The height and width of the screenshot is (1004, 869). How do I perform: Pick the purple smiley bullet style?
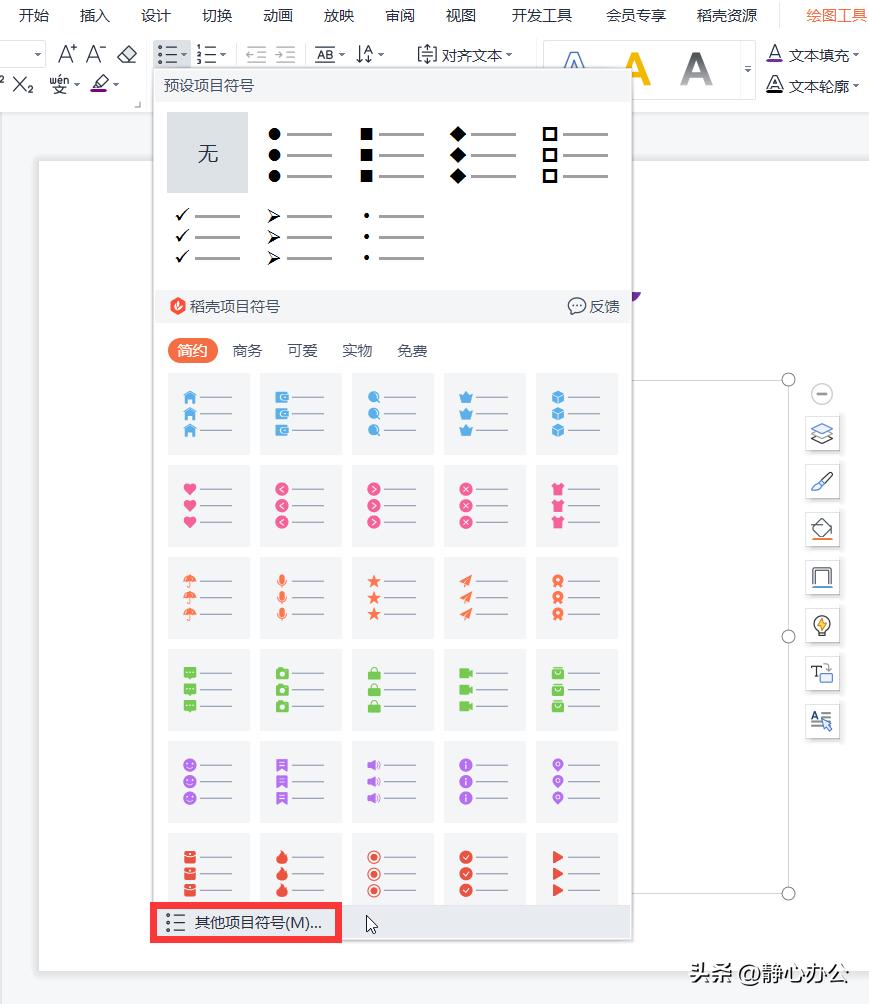[x=209, y=782]
